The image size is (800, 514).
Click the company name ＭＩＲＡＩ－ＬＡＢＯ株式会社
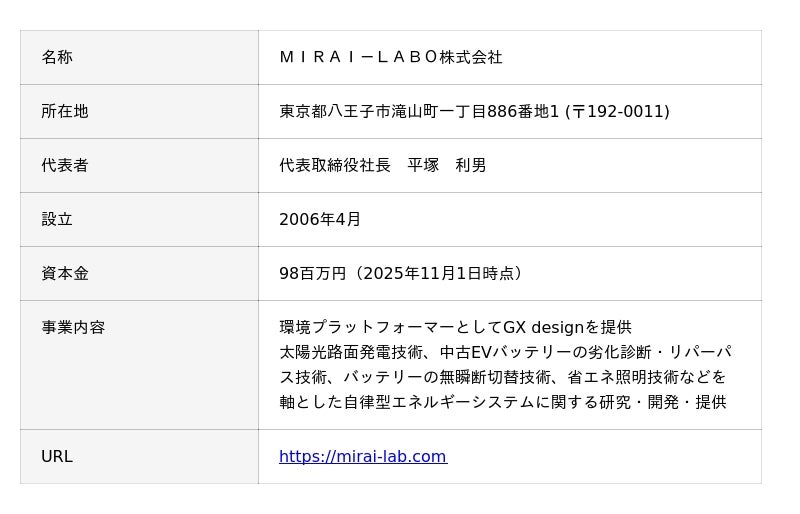390,58
